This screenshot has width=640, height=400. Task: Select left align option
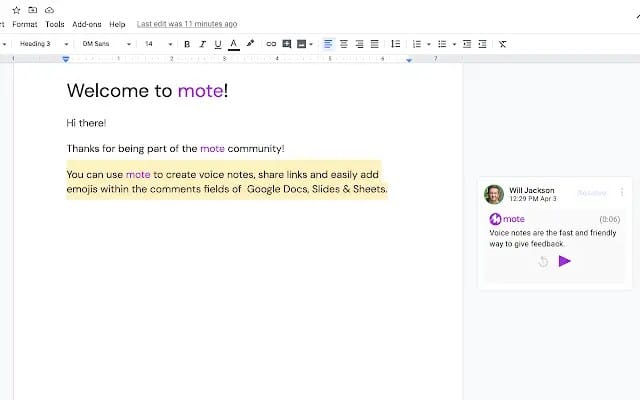329,44
